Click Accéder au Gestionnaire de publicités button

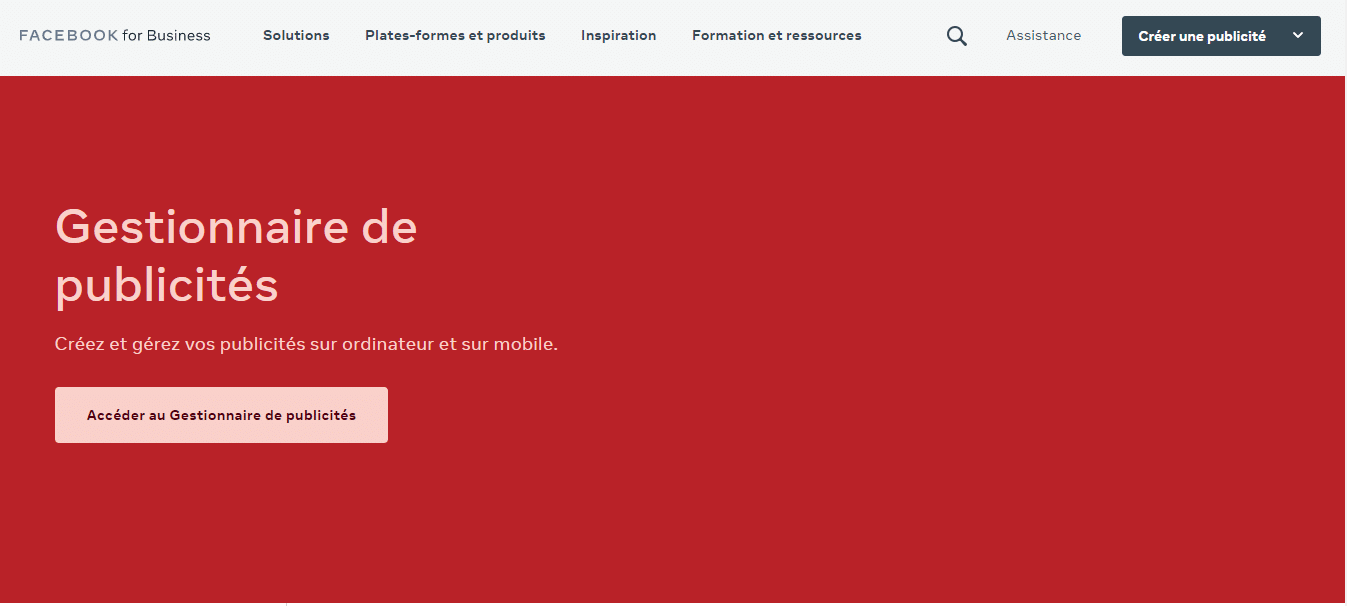[221, 415]
